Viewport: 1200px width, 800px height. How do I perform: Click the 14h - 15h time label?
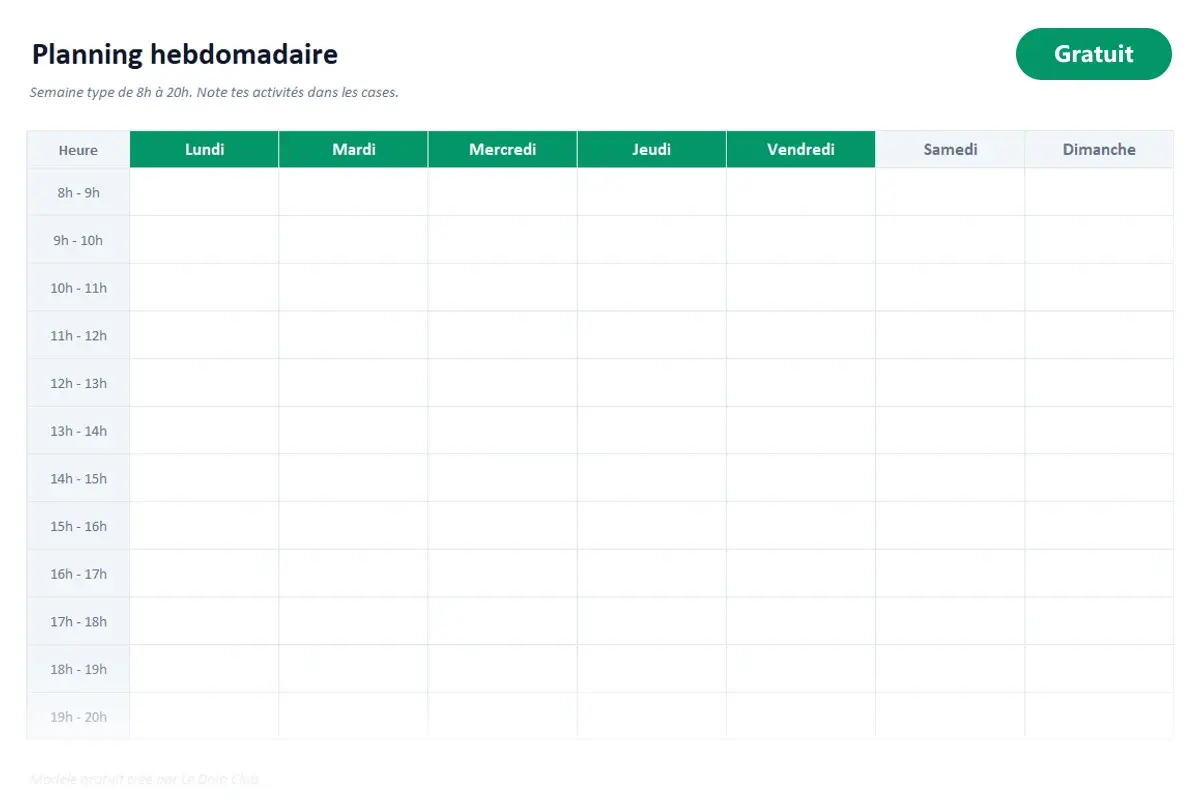click(x=78, y=478)
